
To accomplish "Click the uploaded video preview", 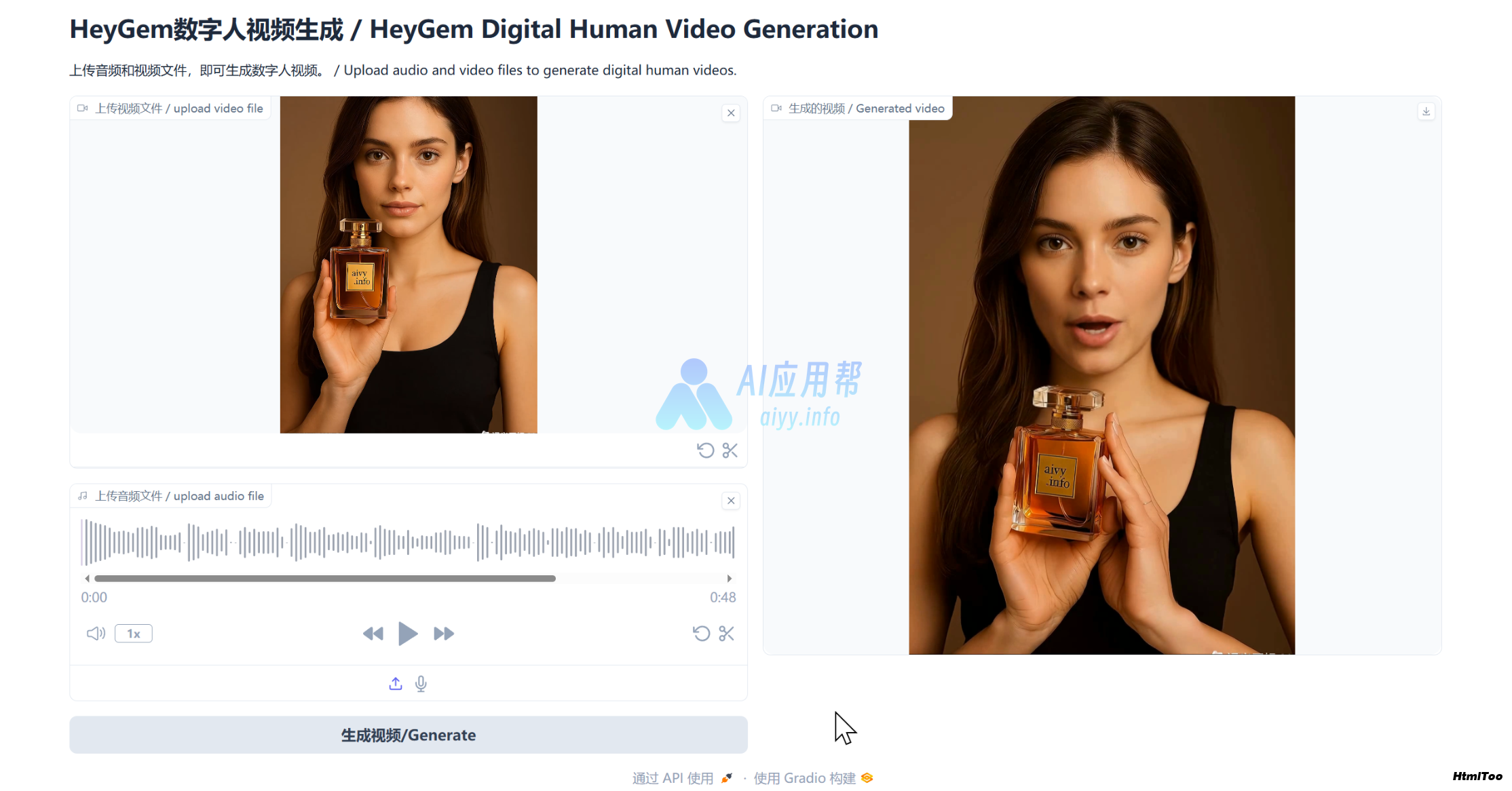I will (409, 265).
